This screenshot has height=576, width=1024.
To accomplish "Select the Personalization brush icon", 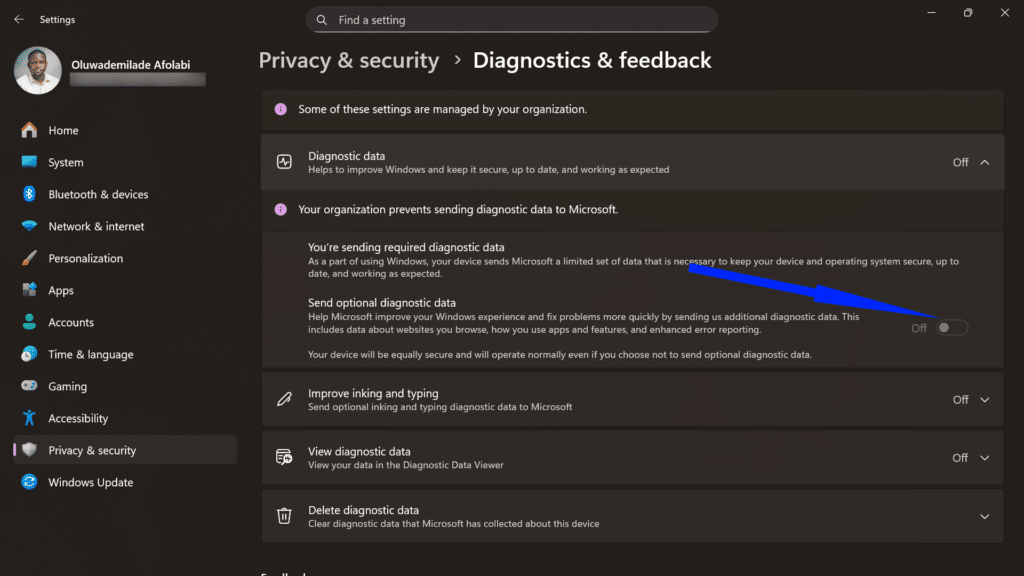I will pos(28,258).
